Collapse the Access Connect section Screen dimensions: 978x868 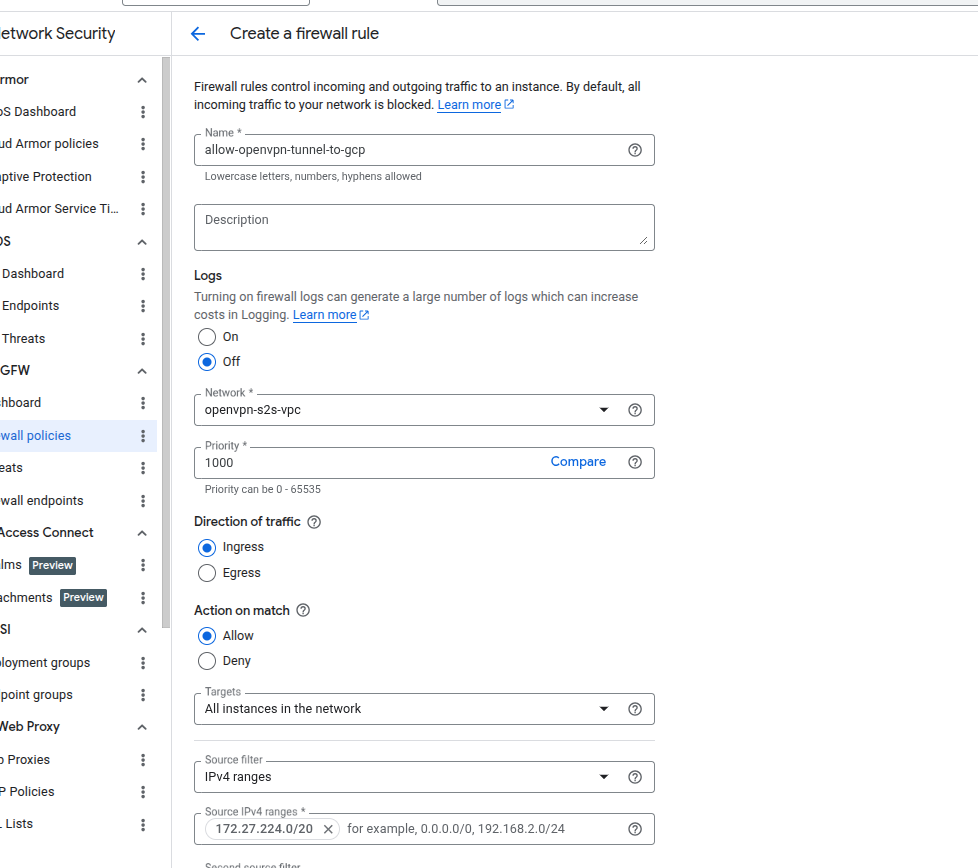coord(142,533)
